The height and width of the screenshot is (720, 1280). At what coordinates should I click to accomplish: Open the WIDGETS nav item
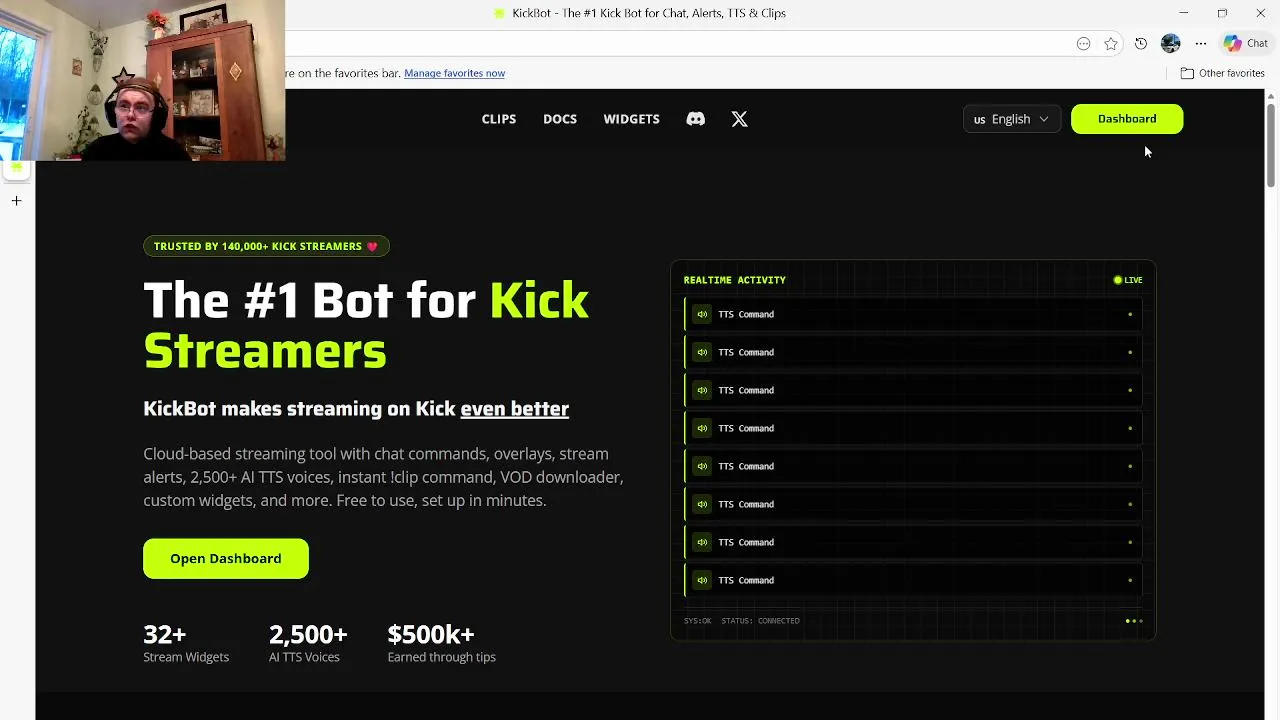coord(631,119)
